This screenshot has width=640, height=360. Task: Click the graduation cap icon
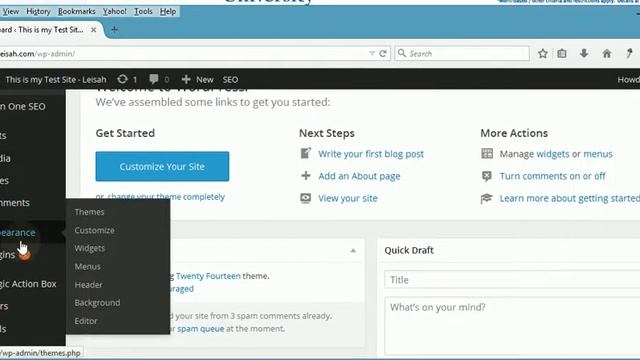click(487, 198)
